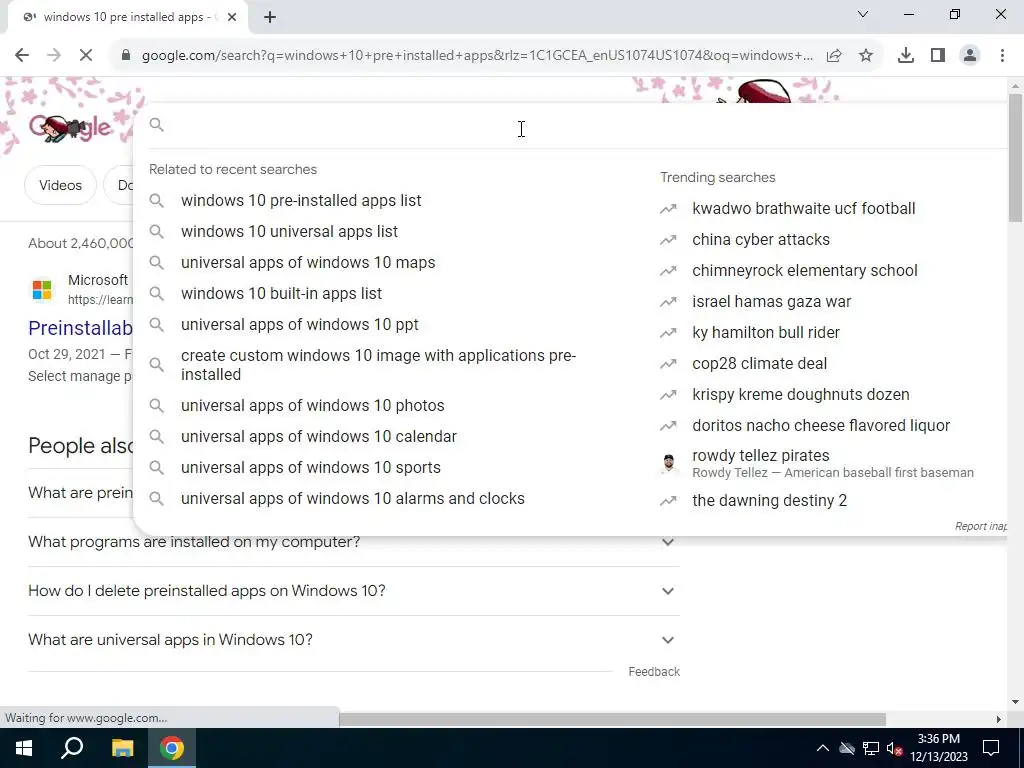This screenshot has width=1024, height=768.
Task: Expand What are universal apps in Windows 10
Action: pyautogui.click(x=353, y=640)
